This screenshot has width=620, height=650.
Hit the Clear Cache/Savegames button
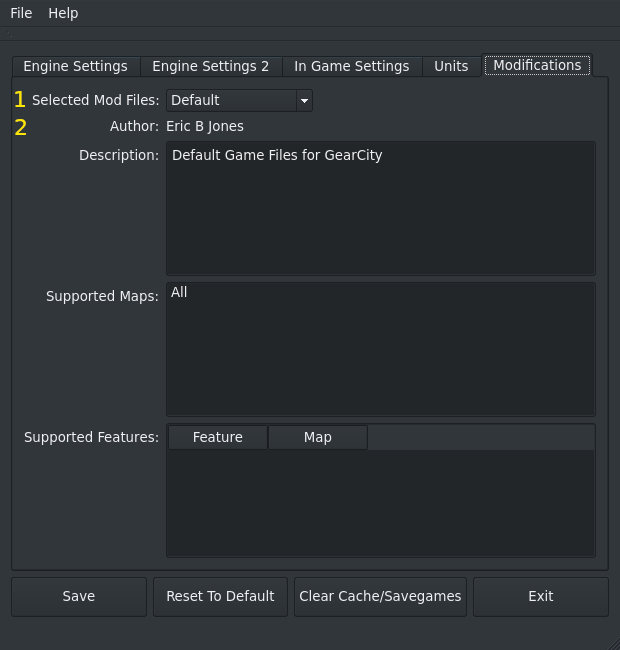pyautogui.click(x=380, y=596)
